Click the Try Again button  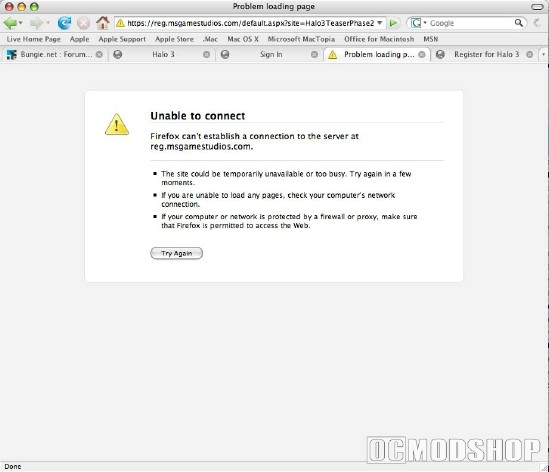point(176,253)
